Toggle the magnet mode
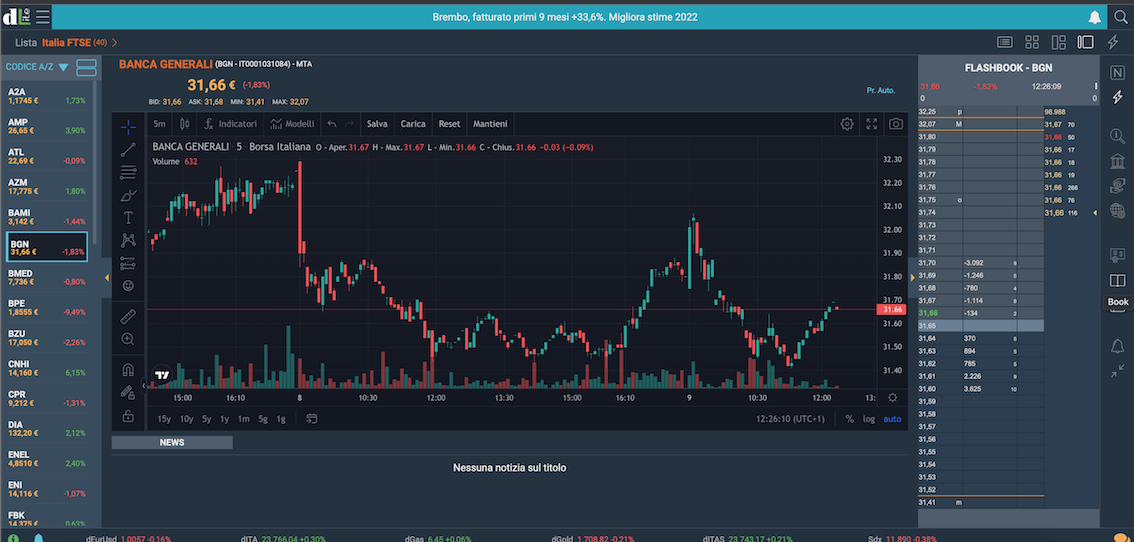Viewport: 1134px width, 542px height. point(128,370)
